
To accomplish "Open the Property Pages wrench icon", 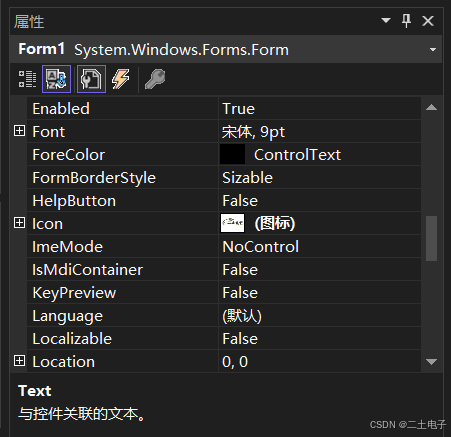I will [155, 79].
